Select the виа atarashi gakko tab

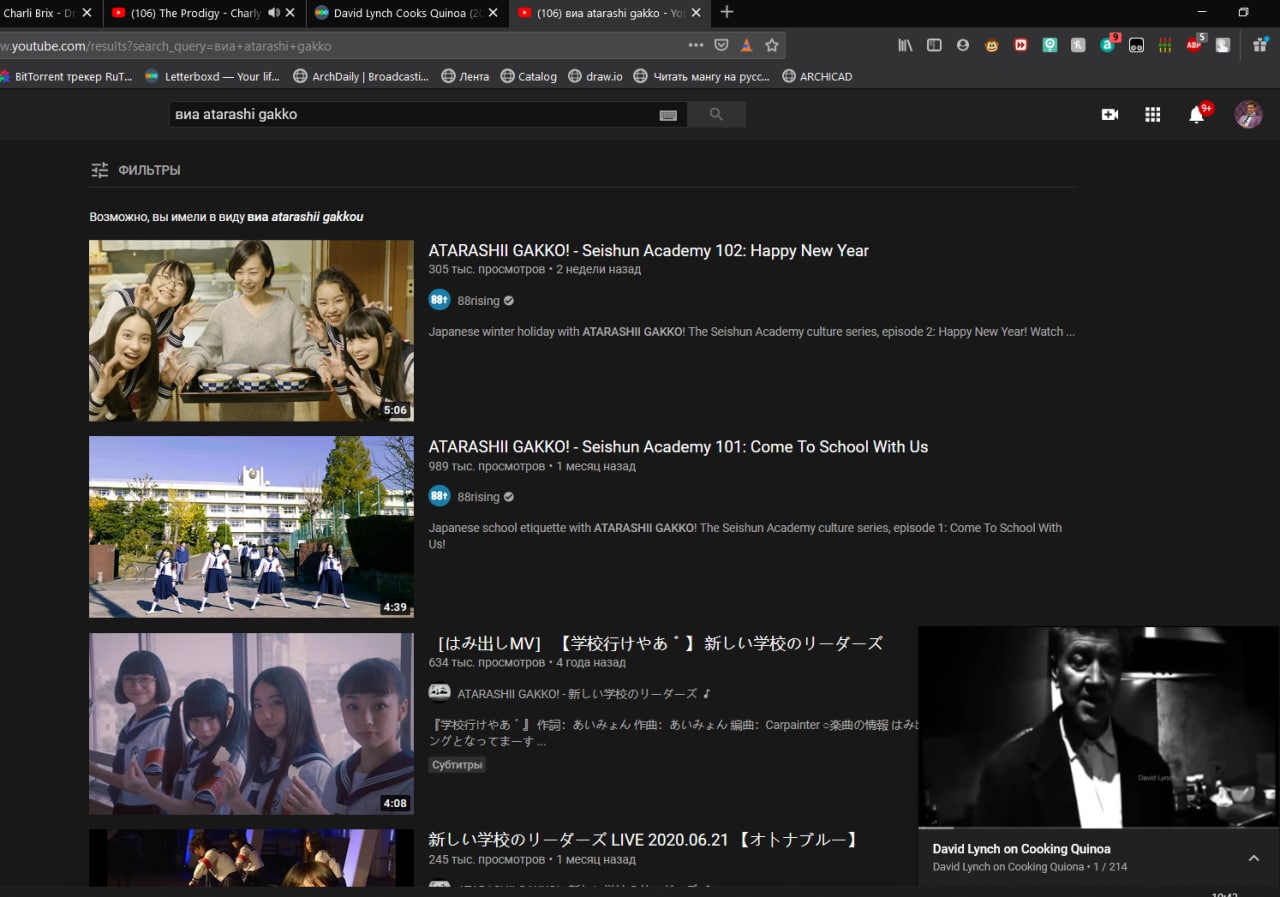point(610,13)
